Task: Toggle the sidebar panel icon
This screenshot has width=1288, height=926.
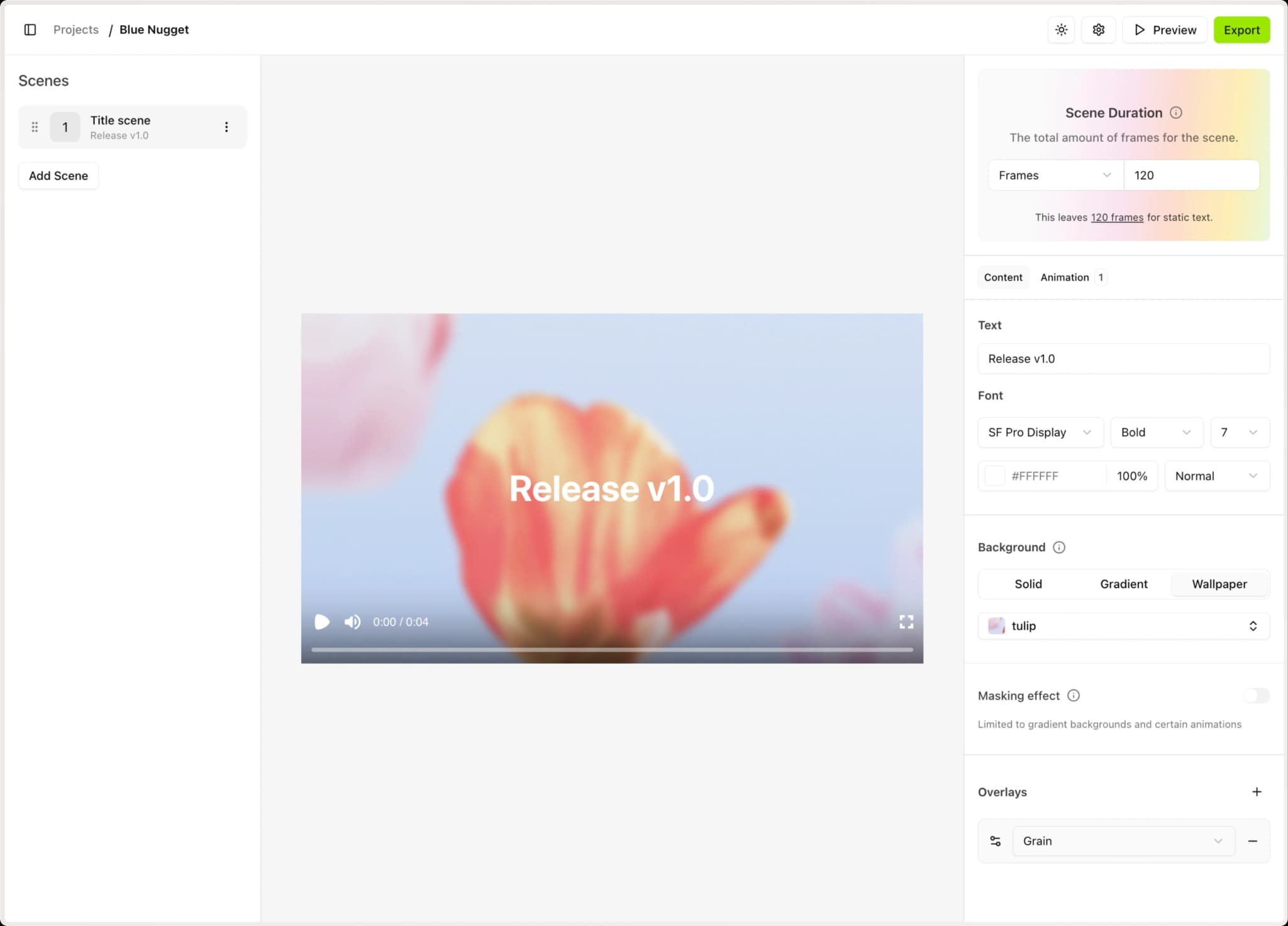Action: coord(30,30)
